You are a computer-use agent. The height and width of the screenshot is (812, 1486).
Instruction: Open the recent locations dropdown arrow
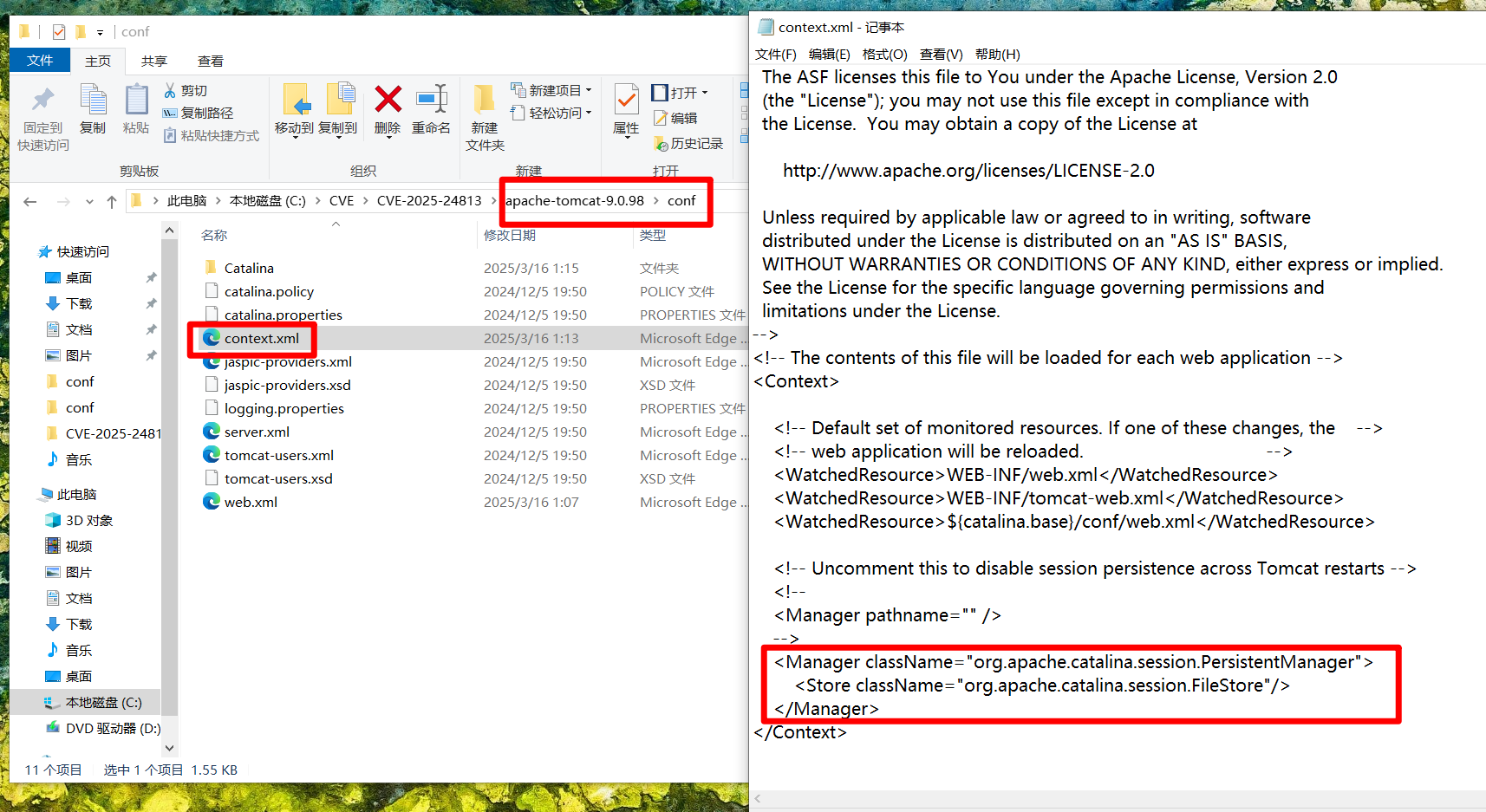pyautogui.click(x=89, y=201)
